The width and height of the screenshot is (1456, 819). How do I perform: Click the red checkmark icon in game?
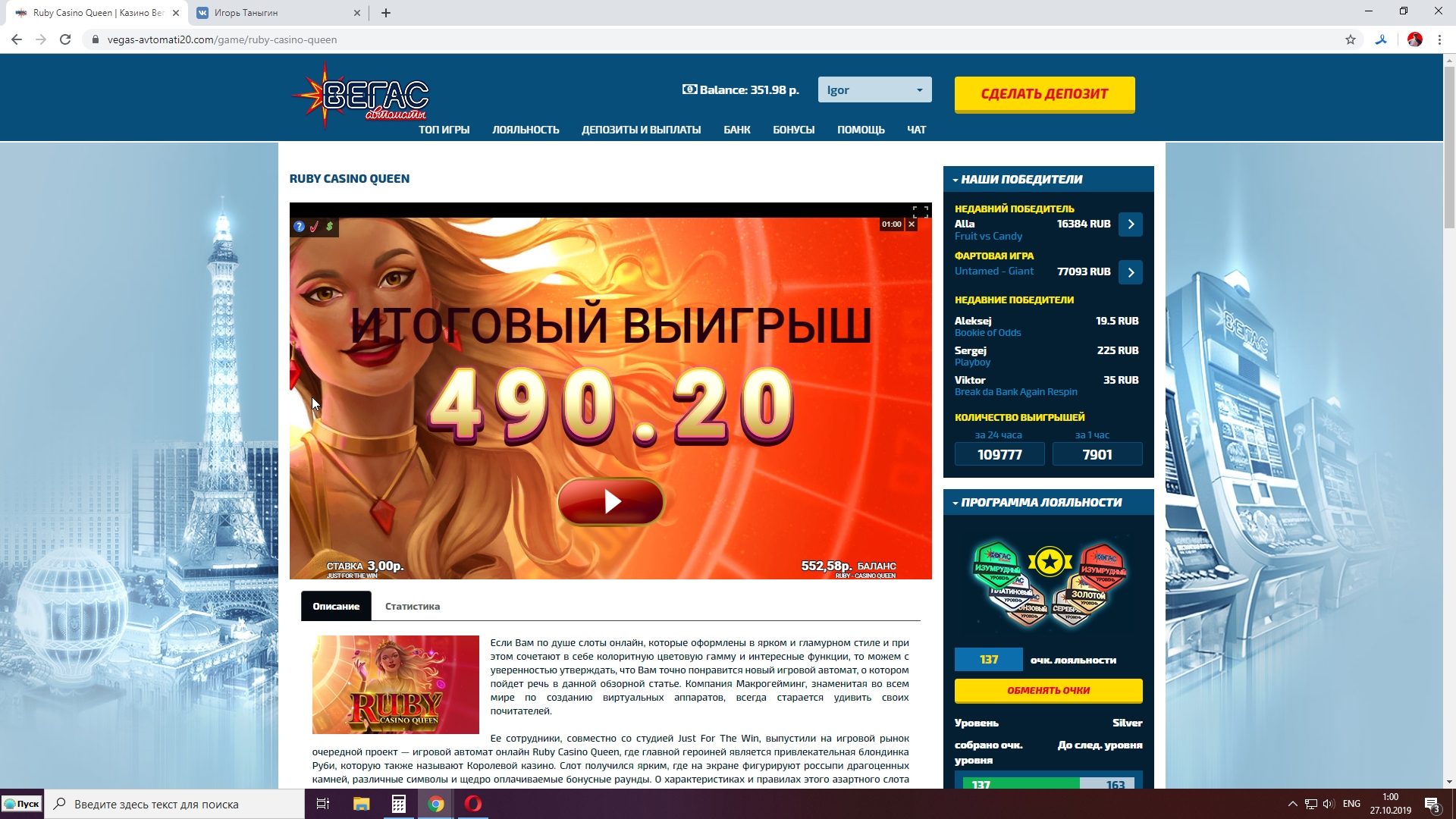[314, 227]
